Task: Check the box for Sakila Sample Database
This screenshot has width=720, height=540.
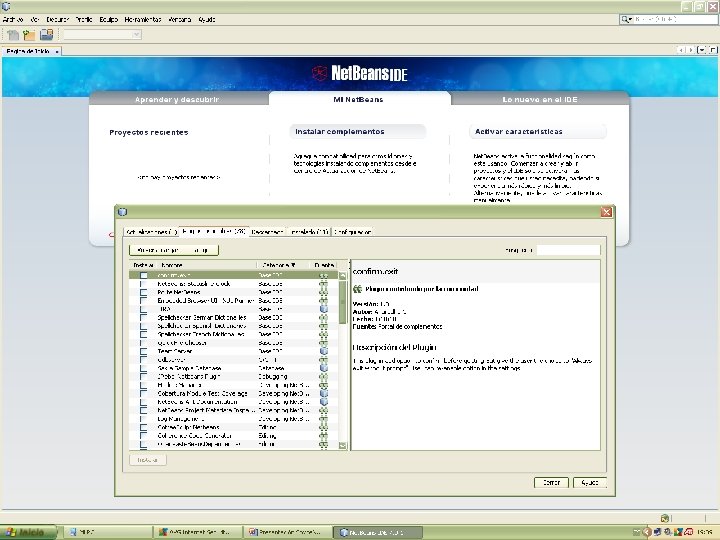Action: coord(144,368)
